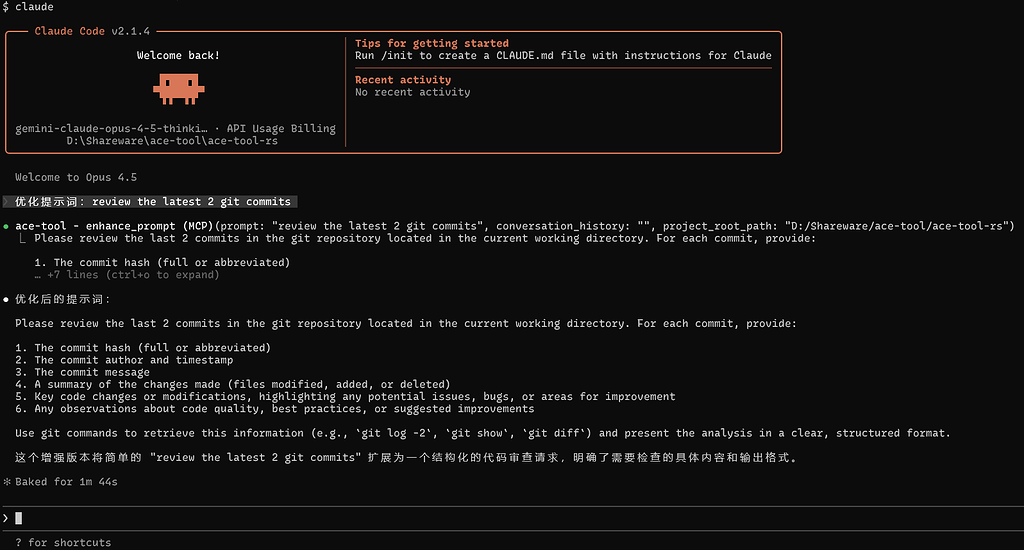The height and width of the screenshot is (550, 1024).
Task: Click the Claude Code pixel mascot icon
Action: tap(178, 89)
